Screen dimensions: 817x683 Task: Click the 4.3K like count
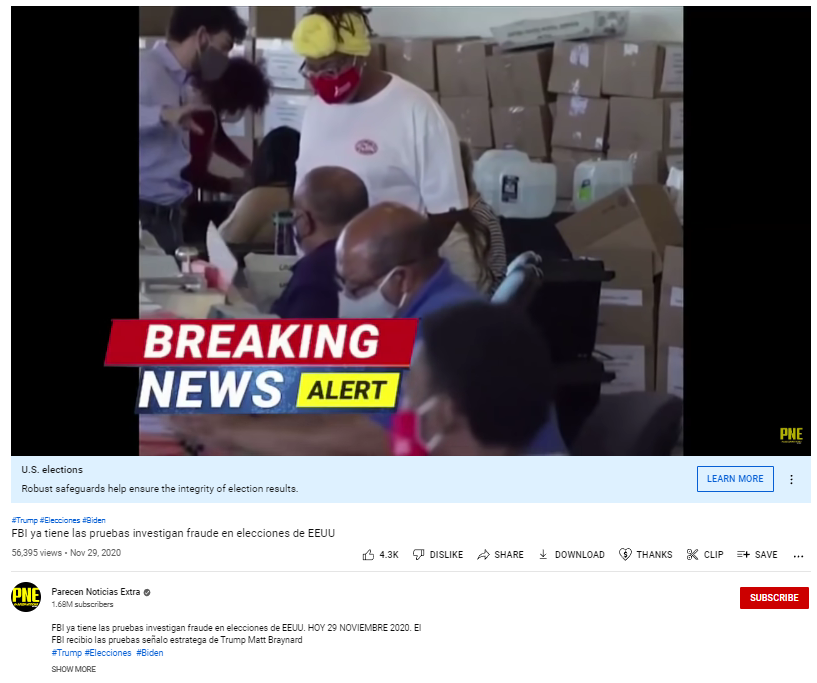[389, 555]
